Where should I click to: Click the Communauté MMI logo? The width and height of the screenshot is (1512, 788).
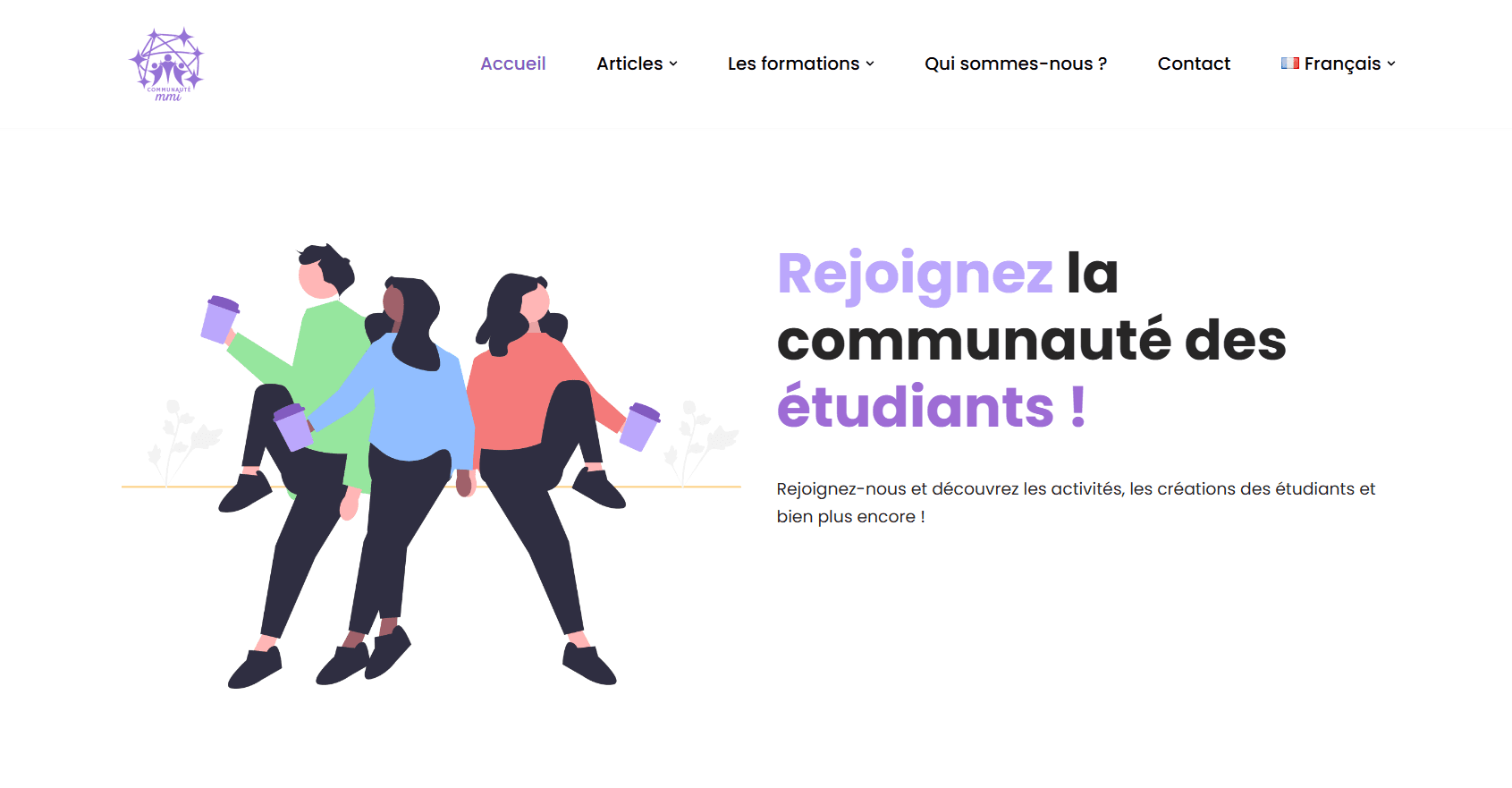coord(166,64)
